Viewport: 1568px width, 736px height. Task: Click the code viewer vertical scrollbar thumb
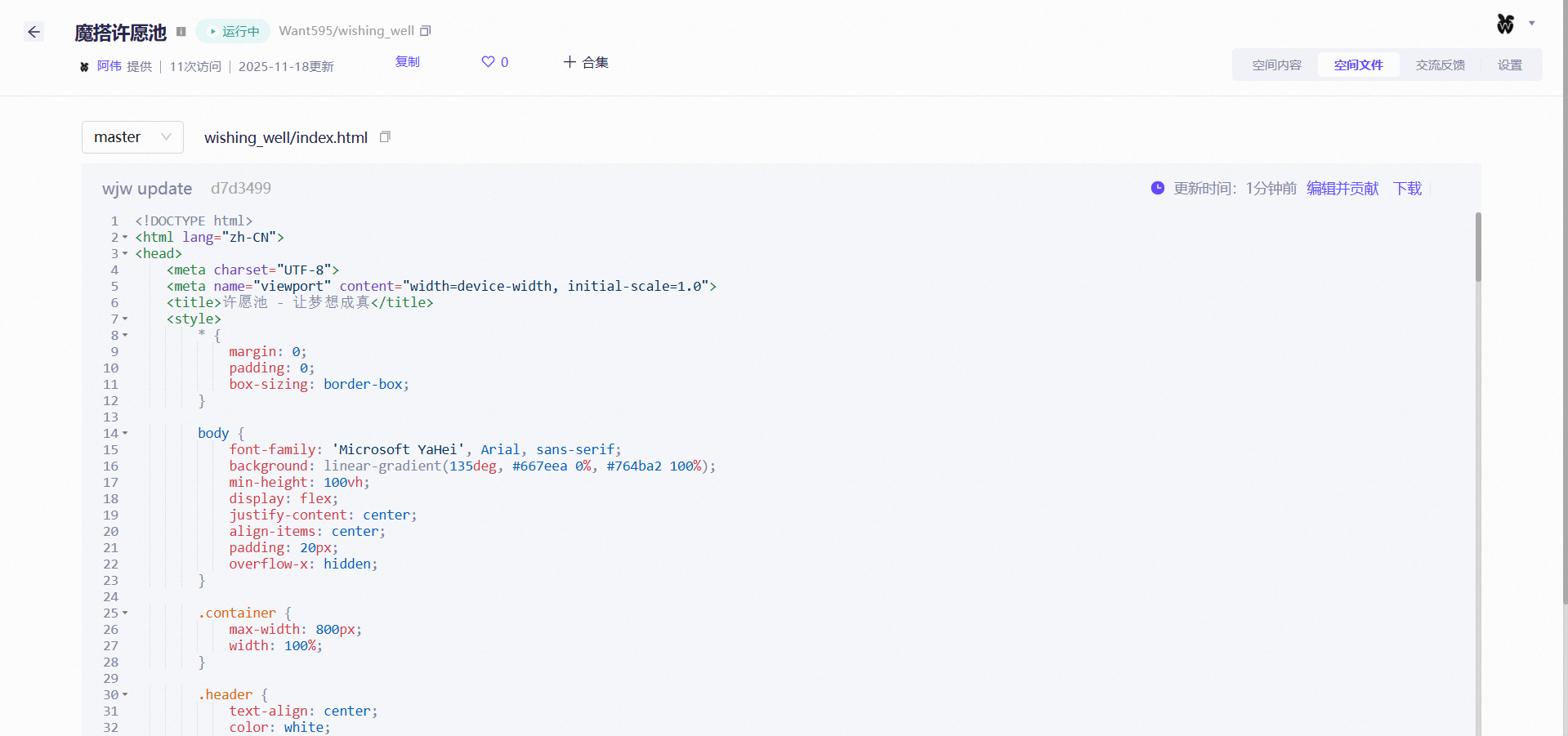[x=1477, y=247]
